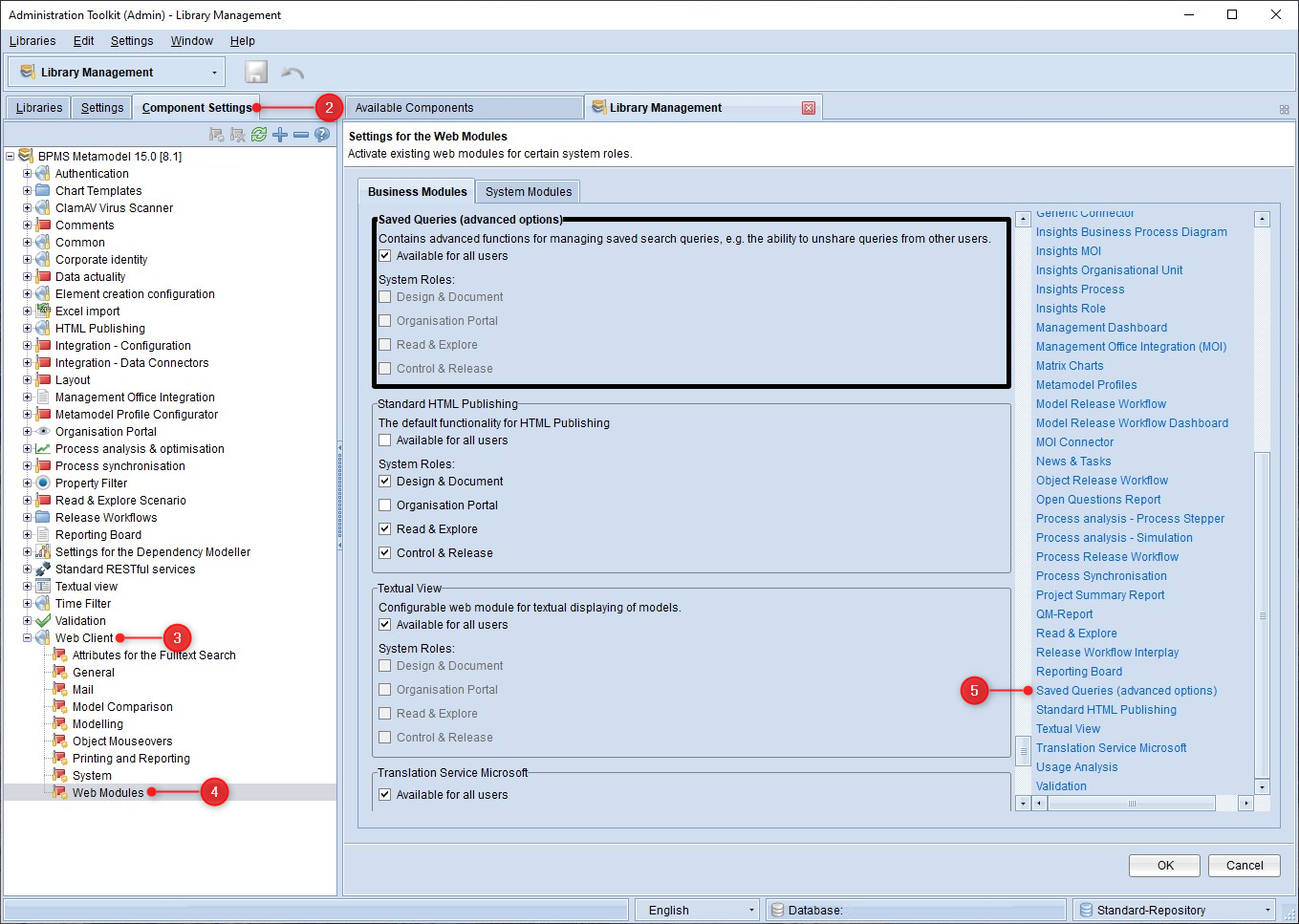
Task: Click the green checkmark icon beside Validation
Action: point(43,620)
